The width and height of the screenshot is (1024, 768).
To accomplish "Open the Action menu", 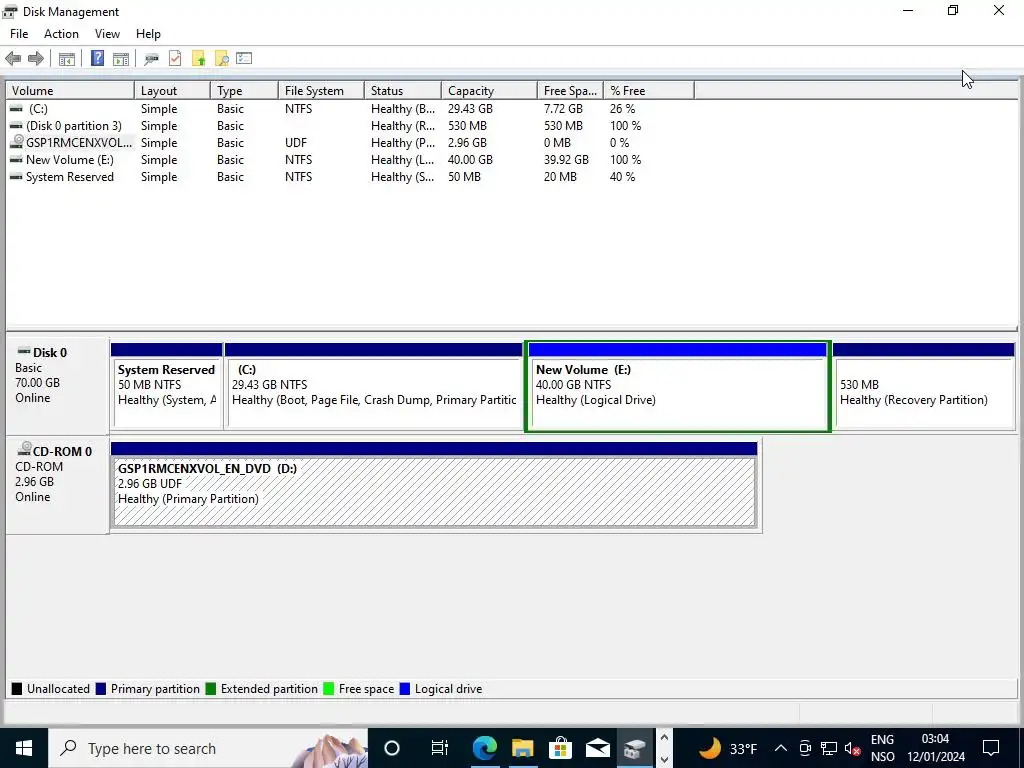I will (x=61, y=34).
